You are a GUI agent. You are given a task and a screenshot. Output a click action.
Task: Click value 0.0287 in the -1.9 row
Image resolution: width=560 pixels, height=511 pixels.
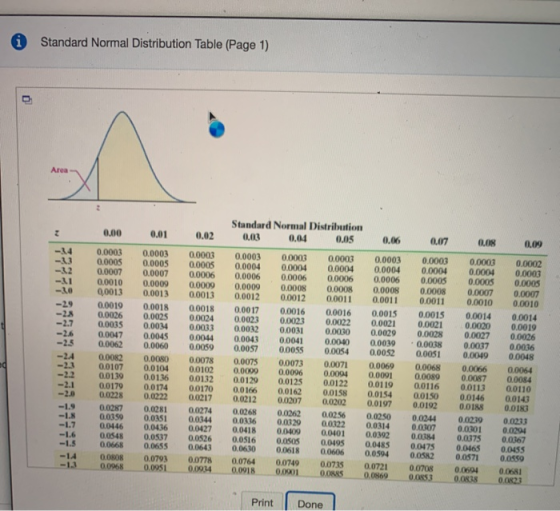[111, 407]
